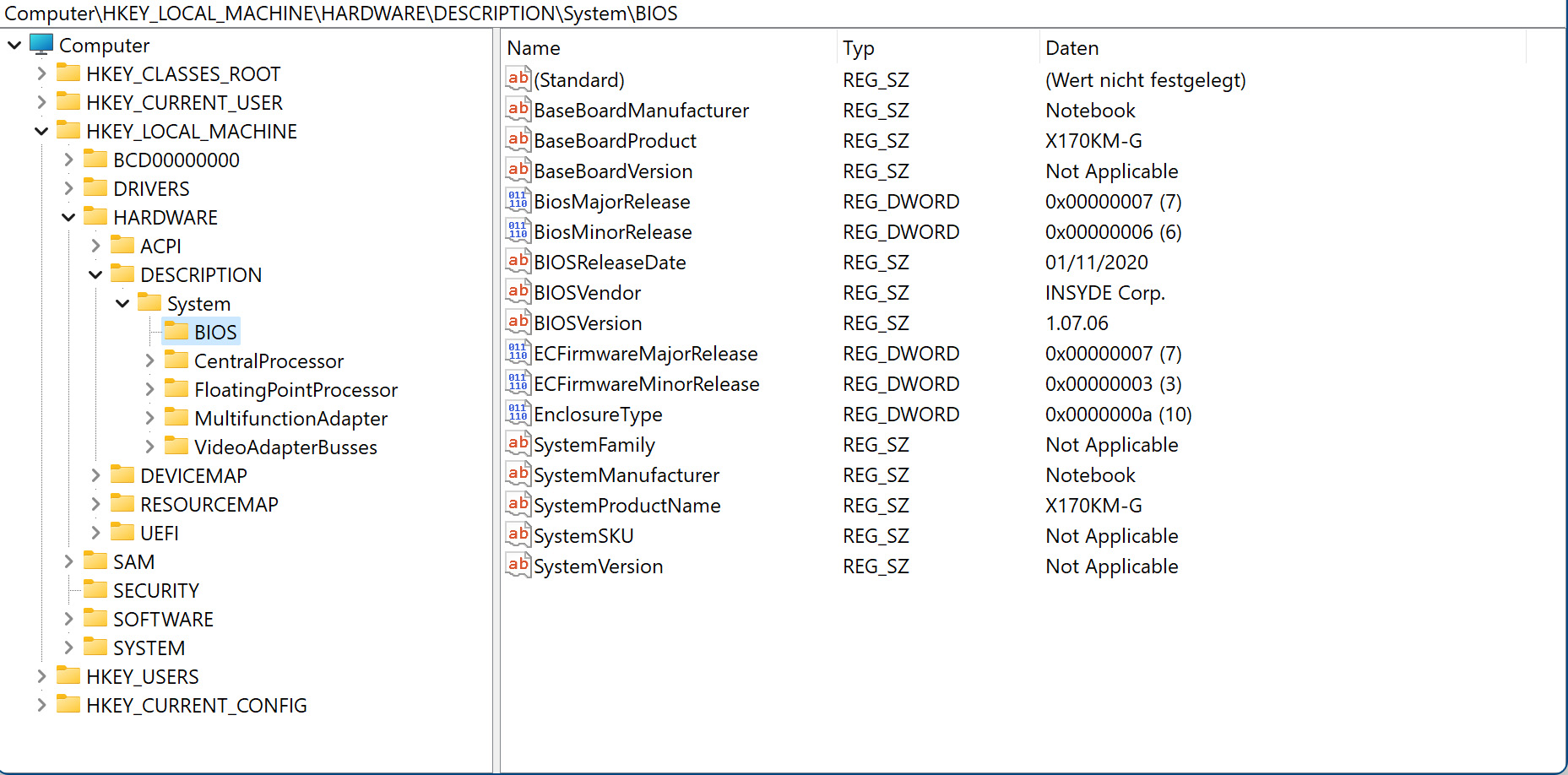Click the (Standard) value string icon

pyautogui.click(x=518, y=79)
